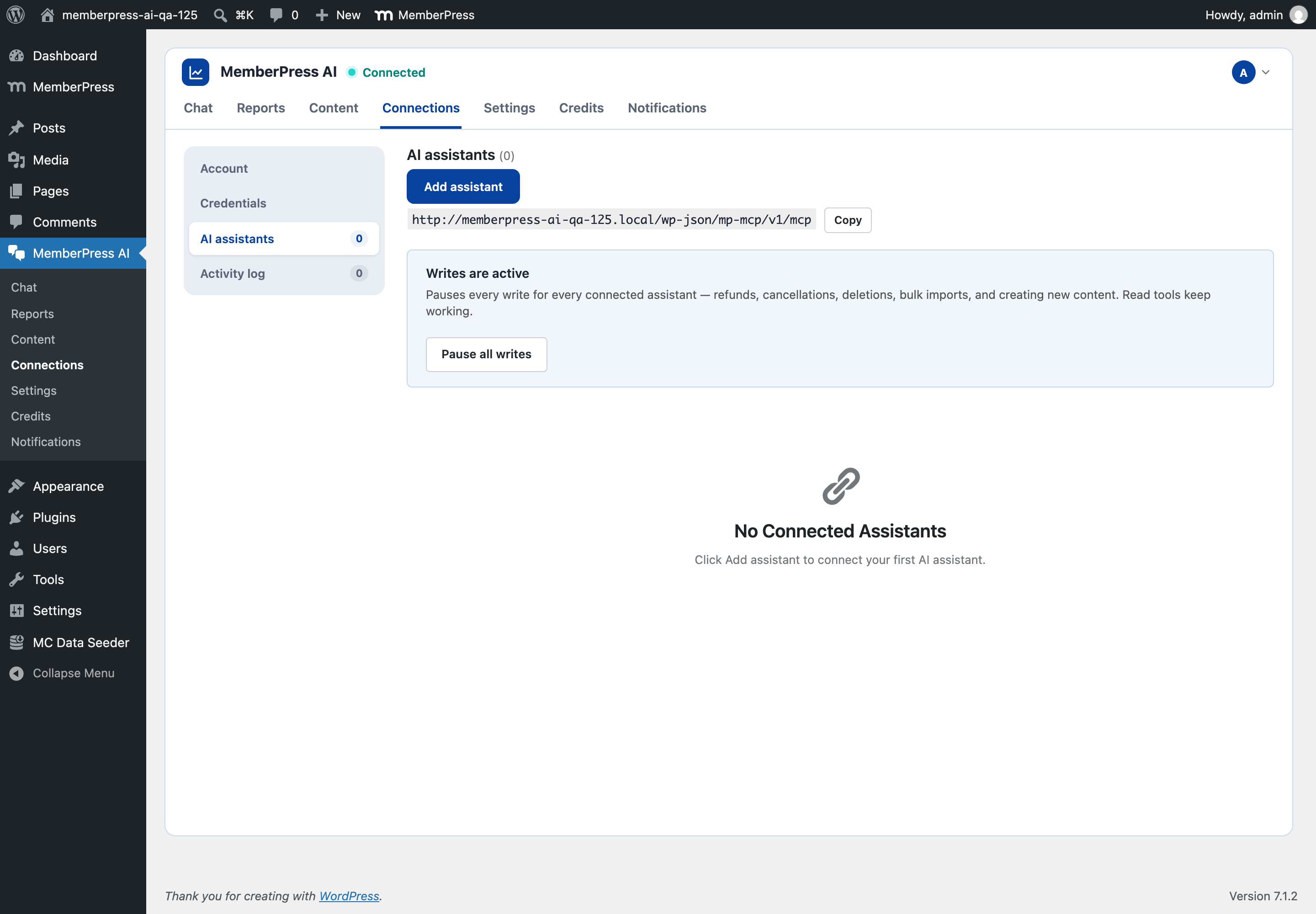
Task: Open Credits in sidebar submenu
Action: click(x=31, y=416)
